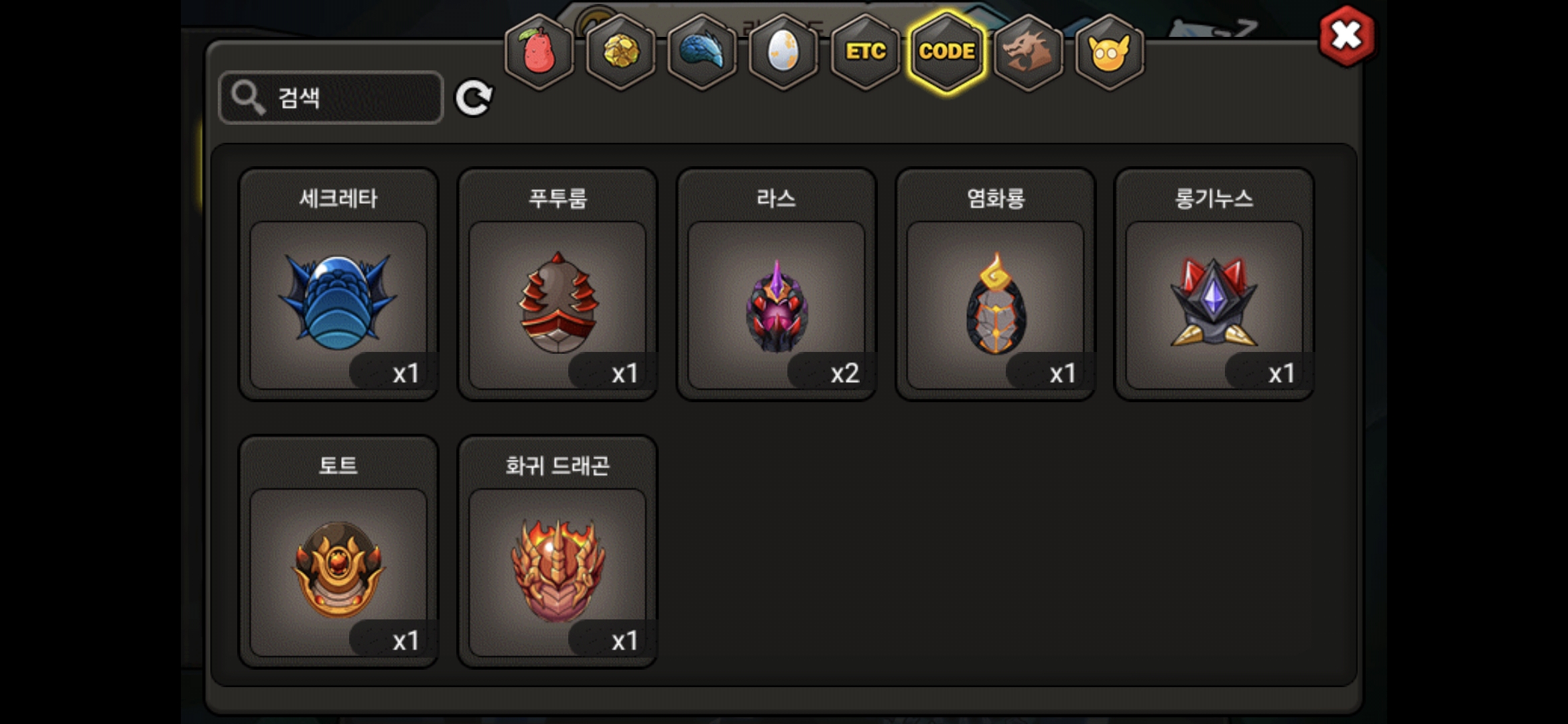The image size is (1568, 724).
Task: Select the yellow horned creature tab
Action: pos(1110,52)
